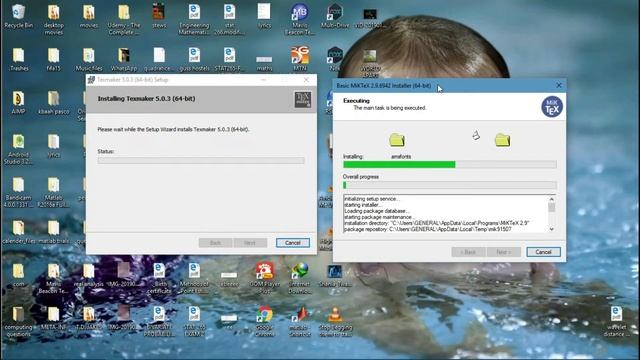Click source folder icon in MiKTeX installer

coord(397,140)
